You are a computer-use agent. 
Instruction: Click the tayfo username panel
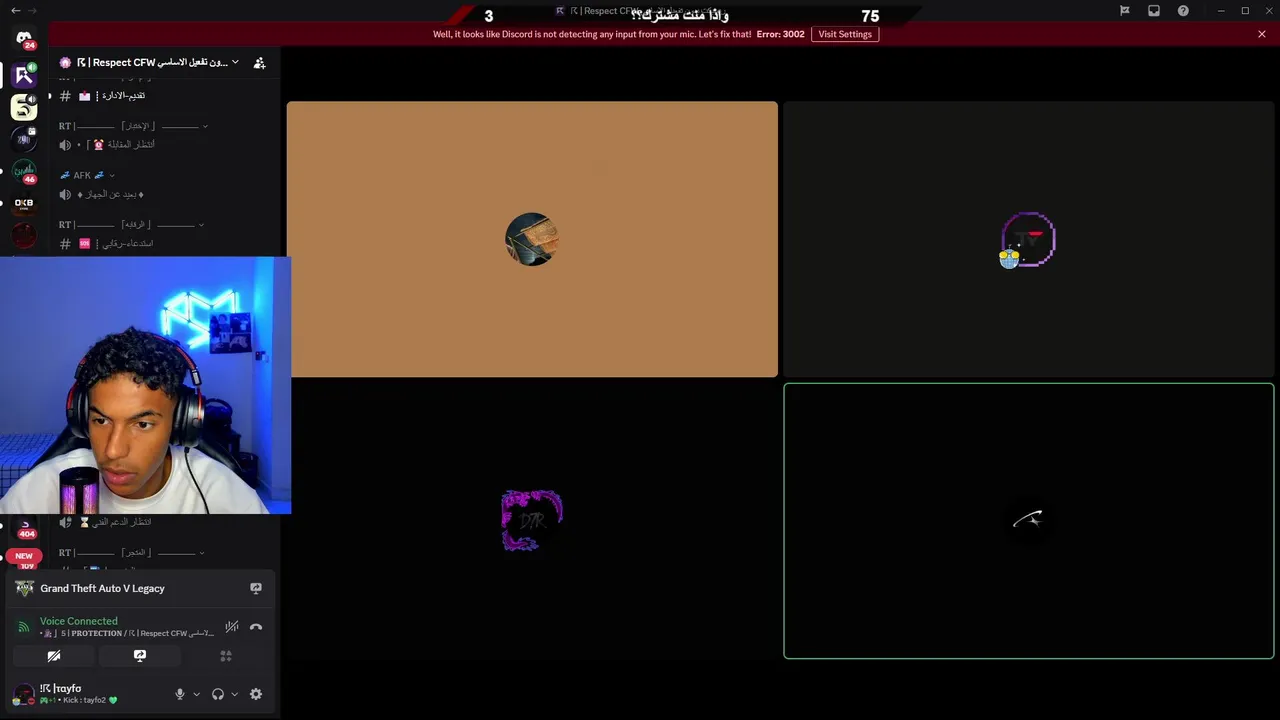[x=78, y=694]
